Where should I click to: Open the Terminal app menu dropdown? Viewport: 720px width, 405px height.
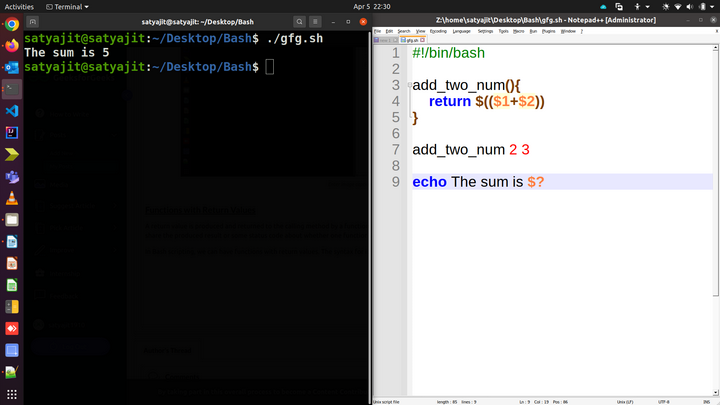[x=68, y=7]
